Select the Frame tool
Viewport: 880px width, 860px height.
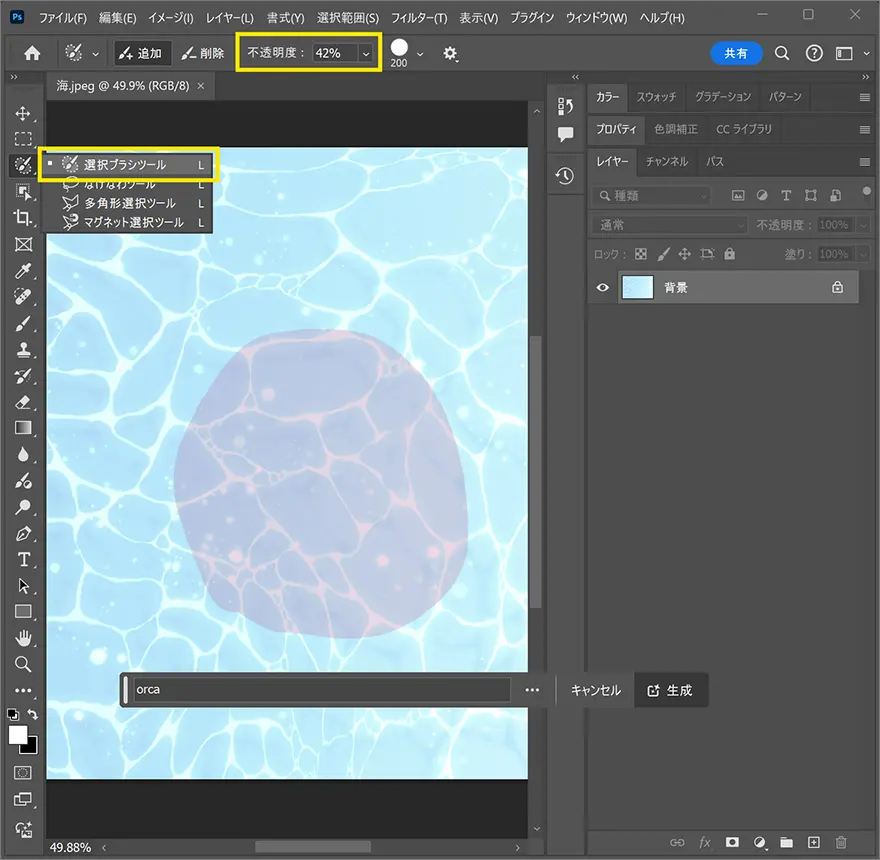22,244
